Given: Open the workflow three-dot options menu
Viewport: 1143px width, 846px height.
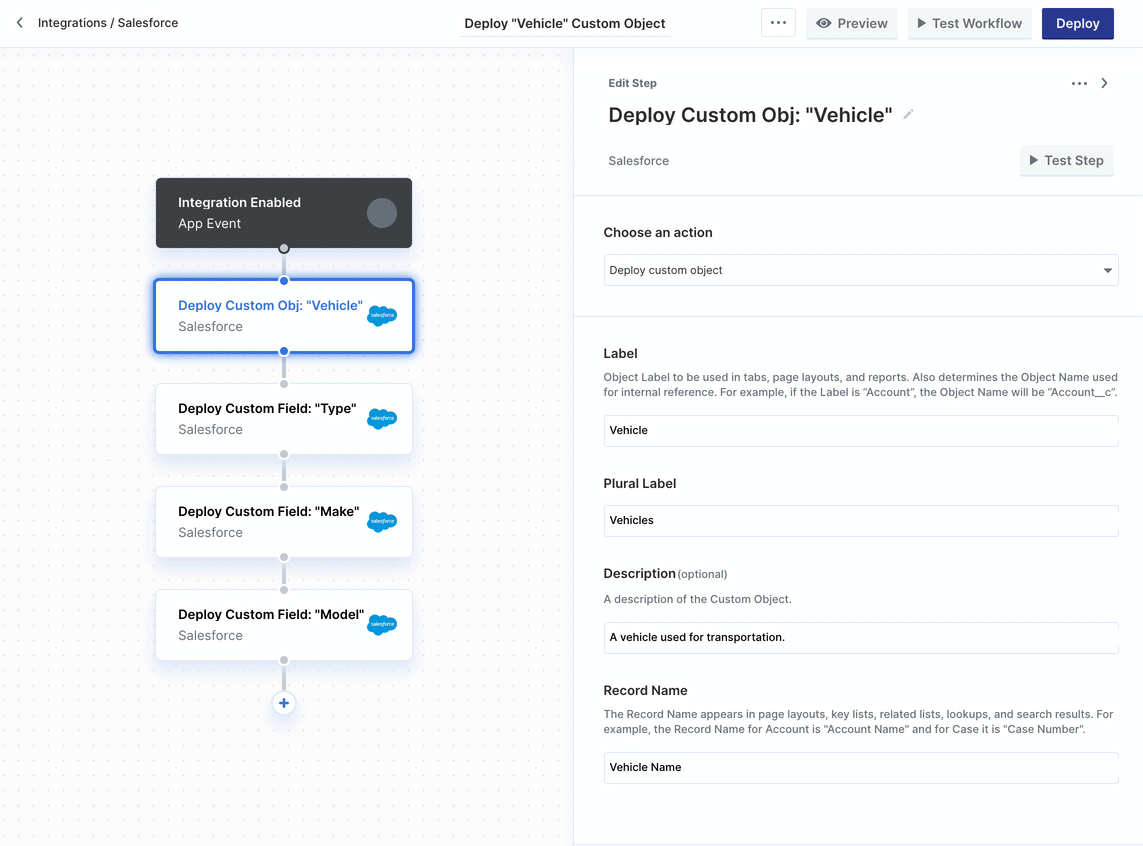Looking at the screenshot, I should coord(778,23).
